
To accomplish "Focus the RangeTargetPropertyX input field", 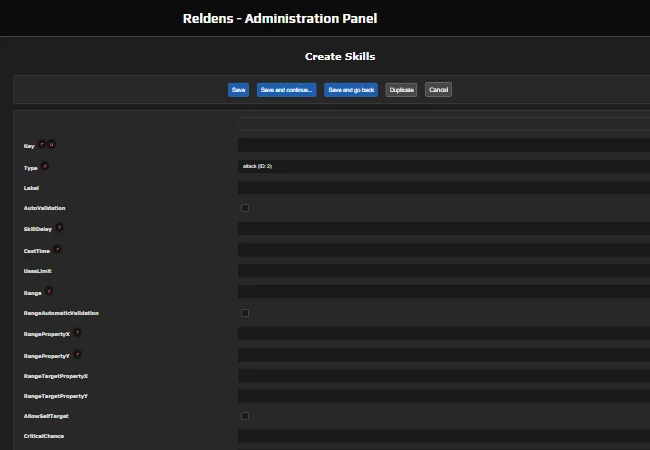I will (x=444, y=376).
